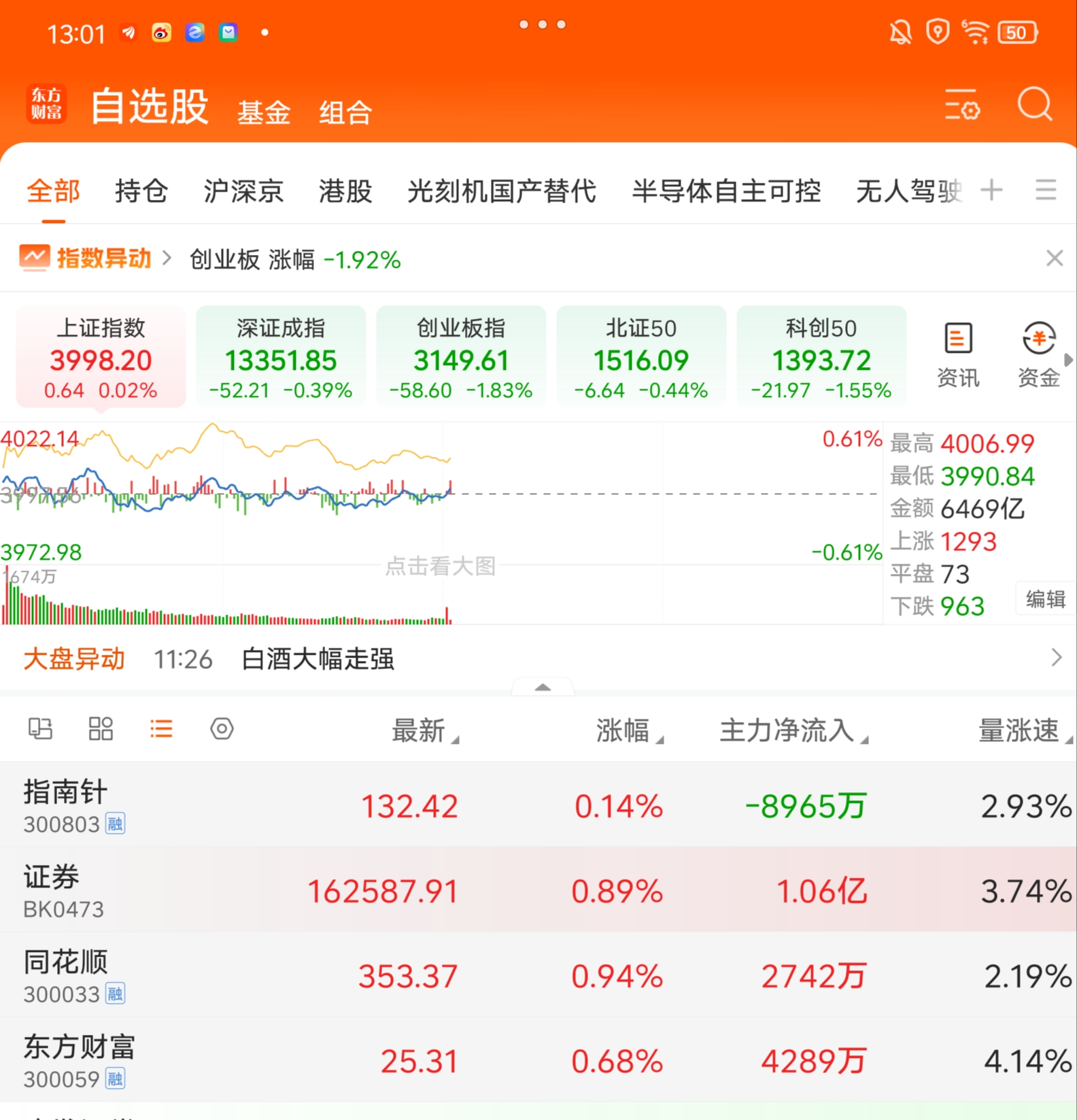Viewport: 1077px width, 1120px height.
Task: Select the 无人驾驶 group tab
Action: pyautogui.click(x=909, y=191)
